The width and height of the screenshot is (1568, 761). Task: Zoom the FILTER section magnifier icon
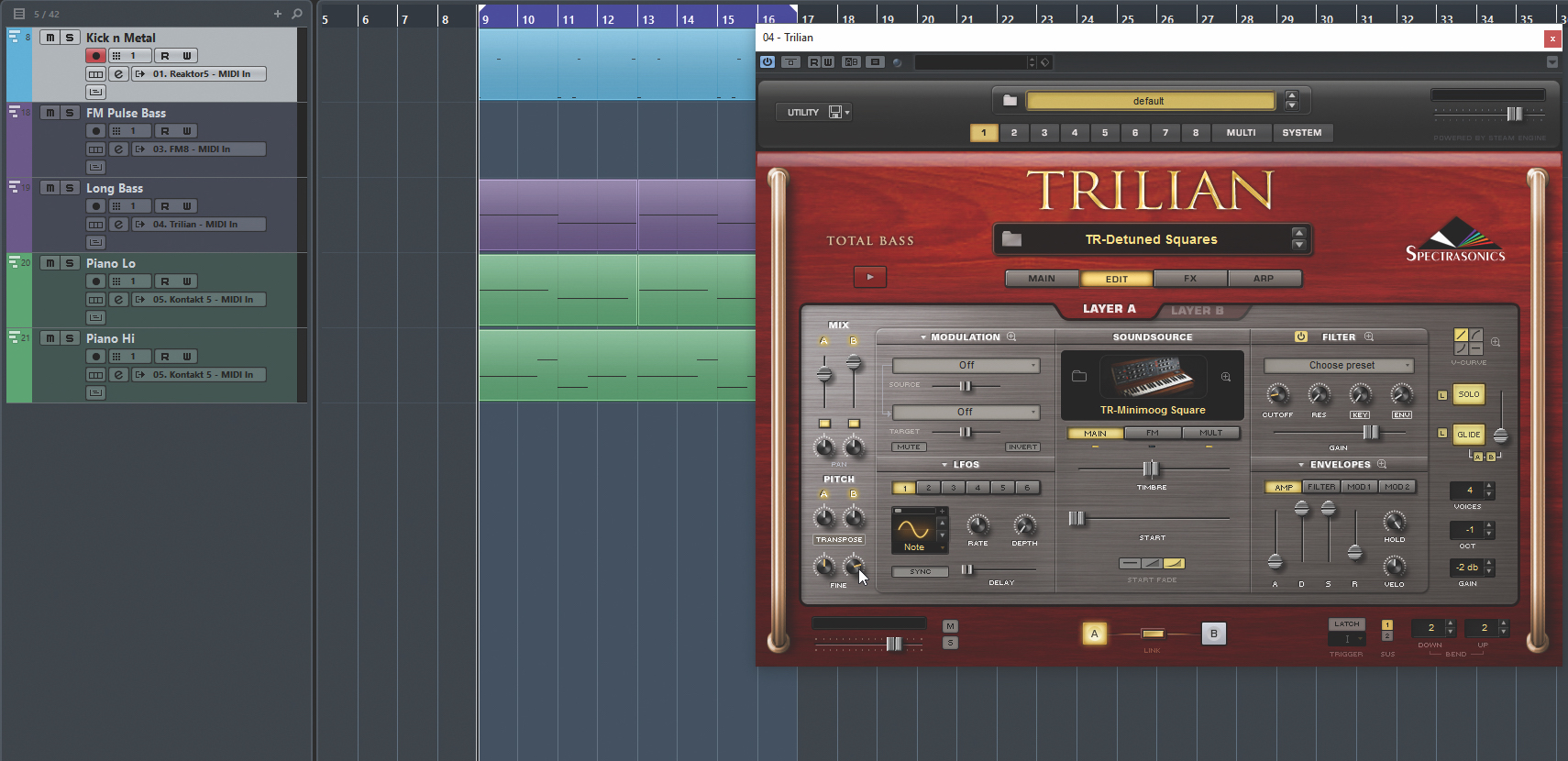click(1369, 336)
